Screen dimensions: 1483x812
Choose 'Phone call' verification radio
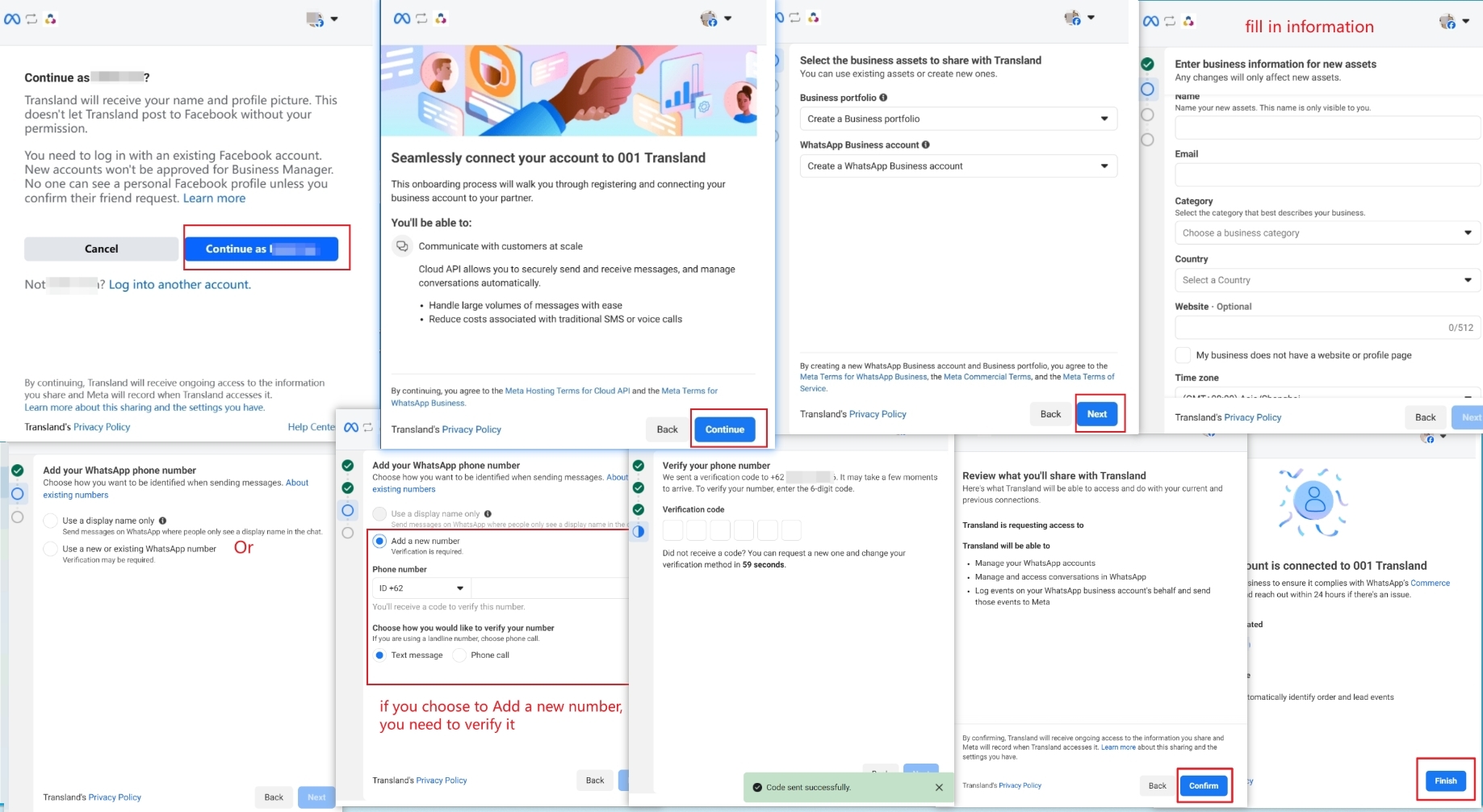coord(459,655)
